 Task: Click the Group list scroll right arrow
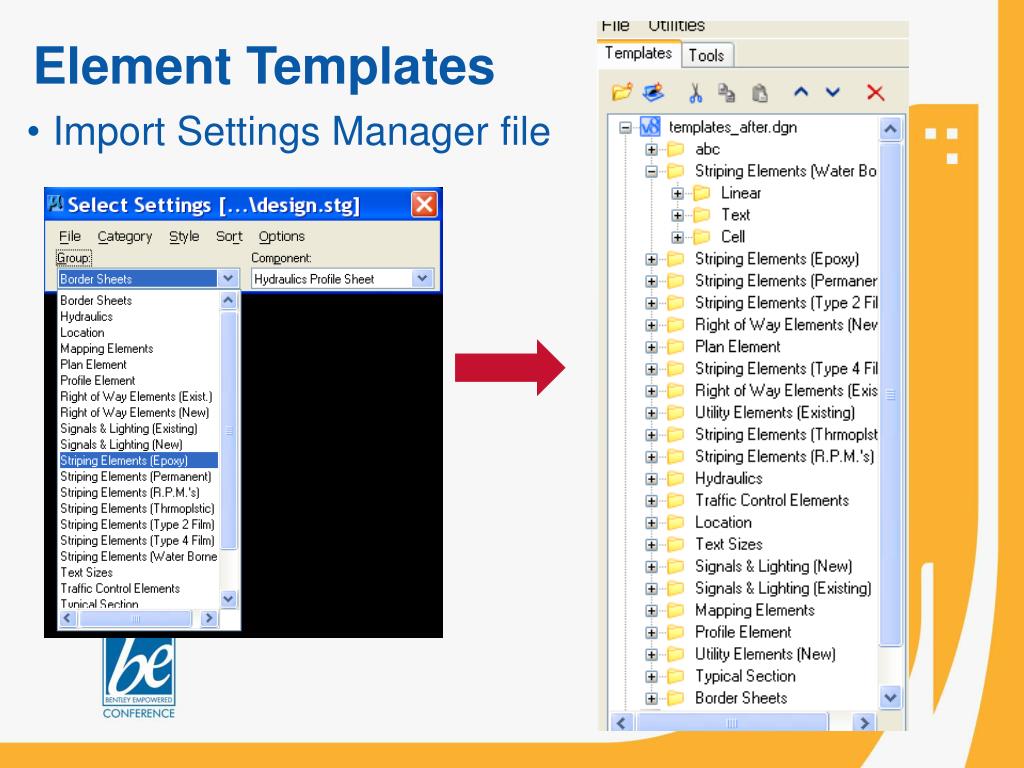pos(208,618)
